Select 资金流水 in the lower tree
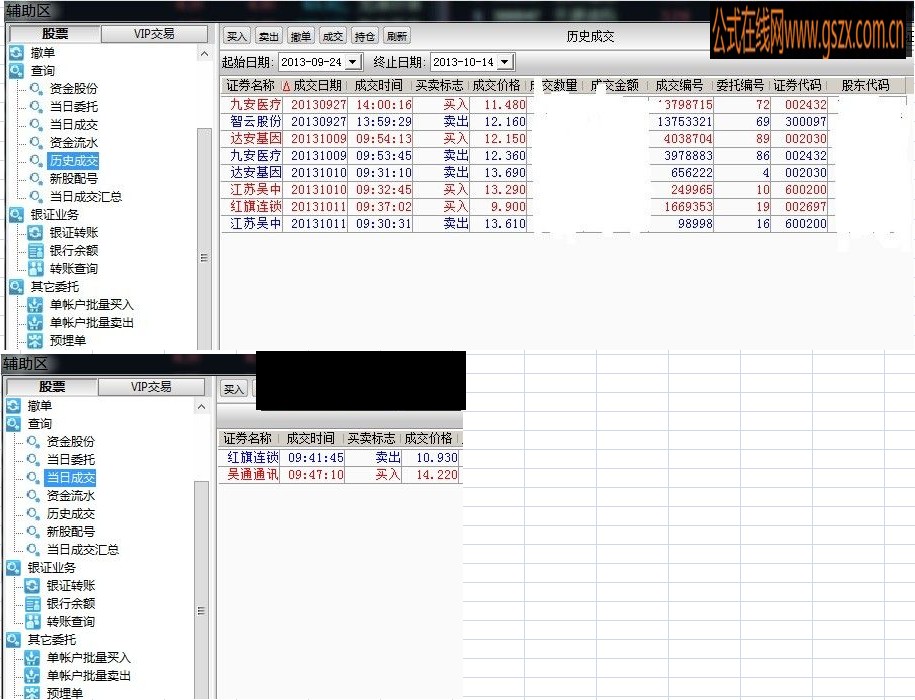Image resolution: width=915 pixels, height=700 pixels. coord(71,496)
